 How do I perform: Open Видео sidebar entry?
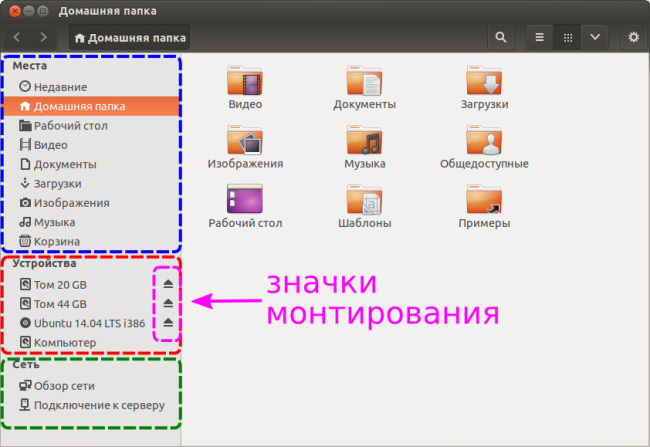click(91, 145)
